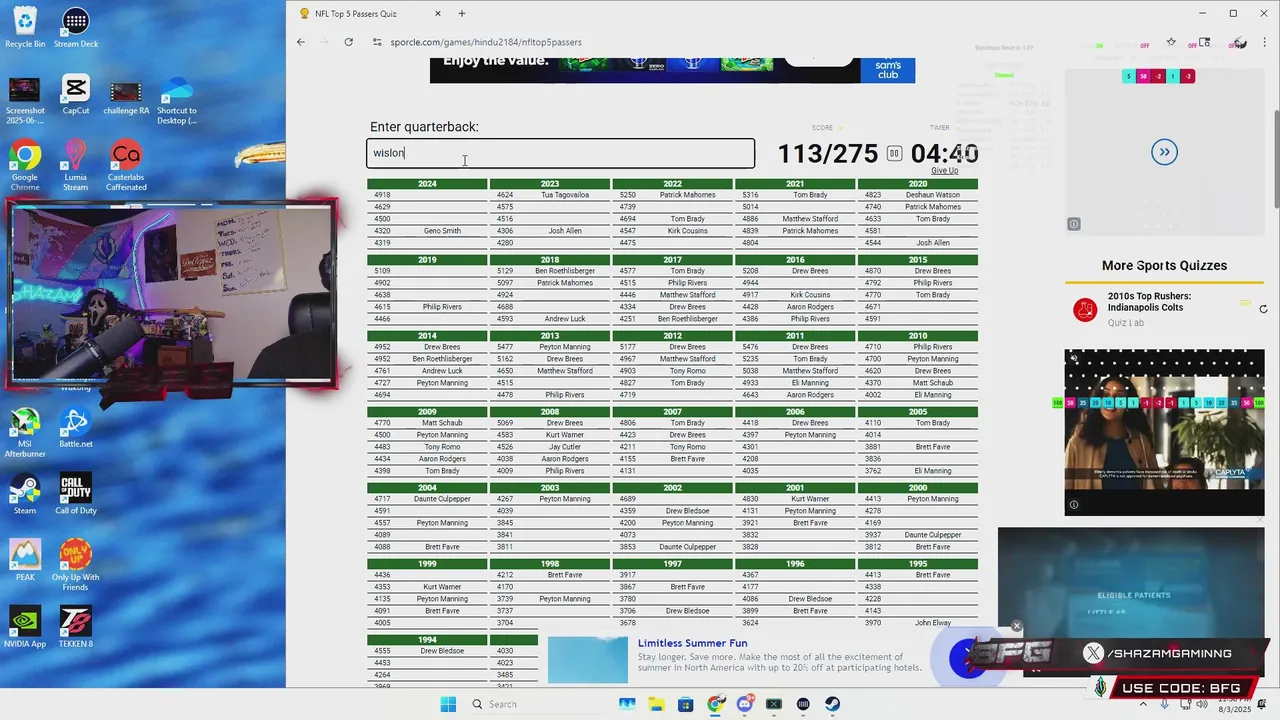Viewport: 1280px width, 720px height.
Task: Click the 1994 year header
Action: (427, 640)
